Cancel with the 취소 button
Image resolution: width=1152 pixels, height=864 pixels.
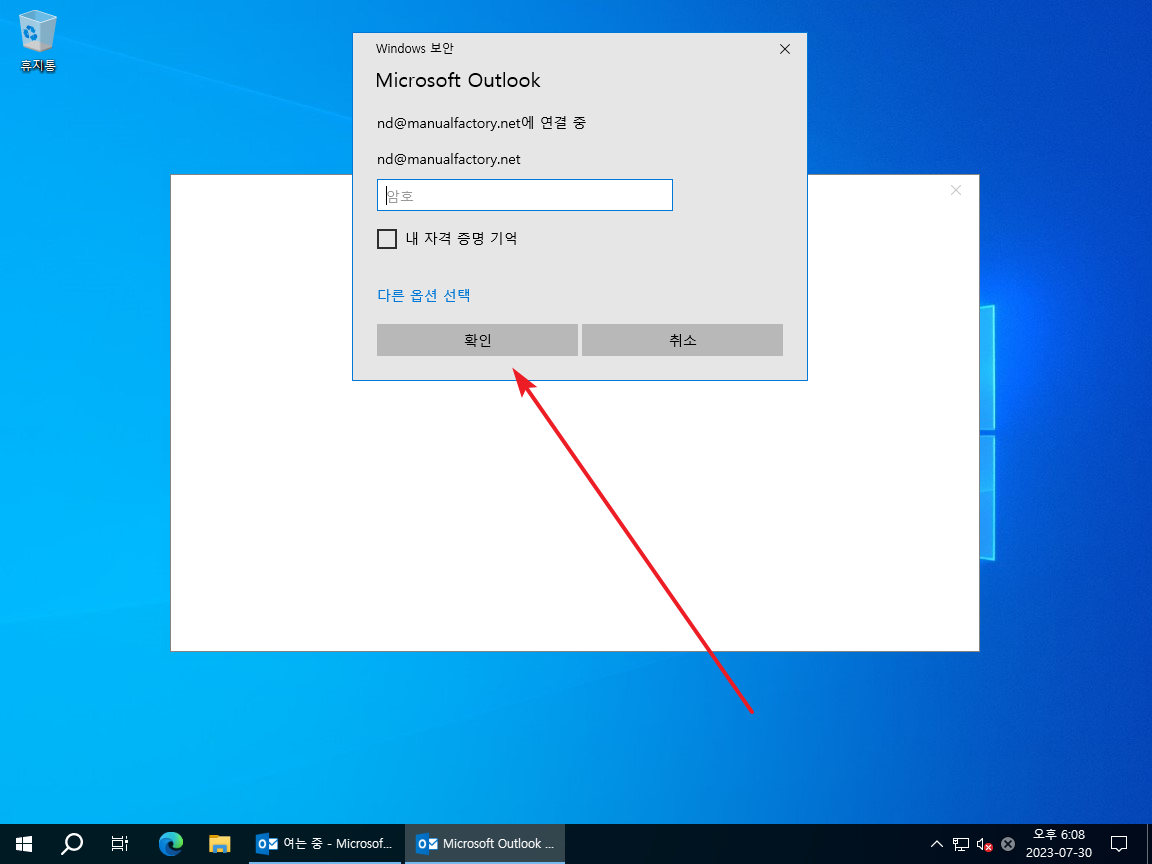(683, 340)
